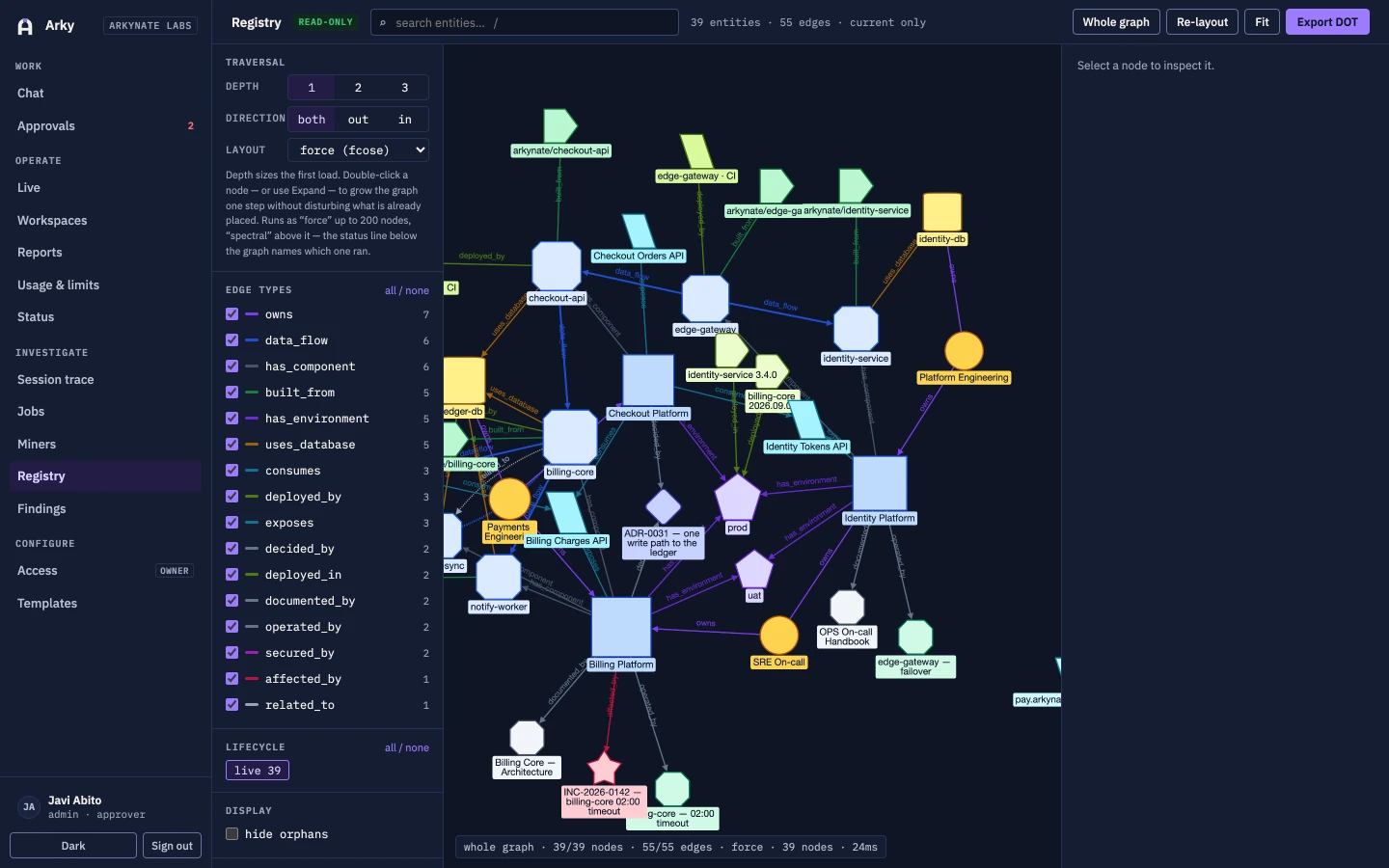This screenshot has height=868, width=1389.
Task: Click the Arky logo icon
Action: 25,26
